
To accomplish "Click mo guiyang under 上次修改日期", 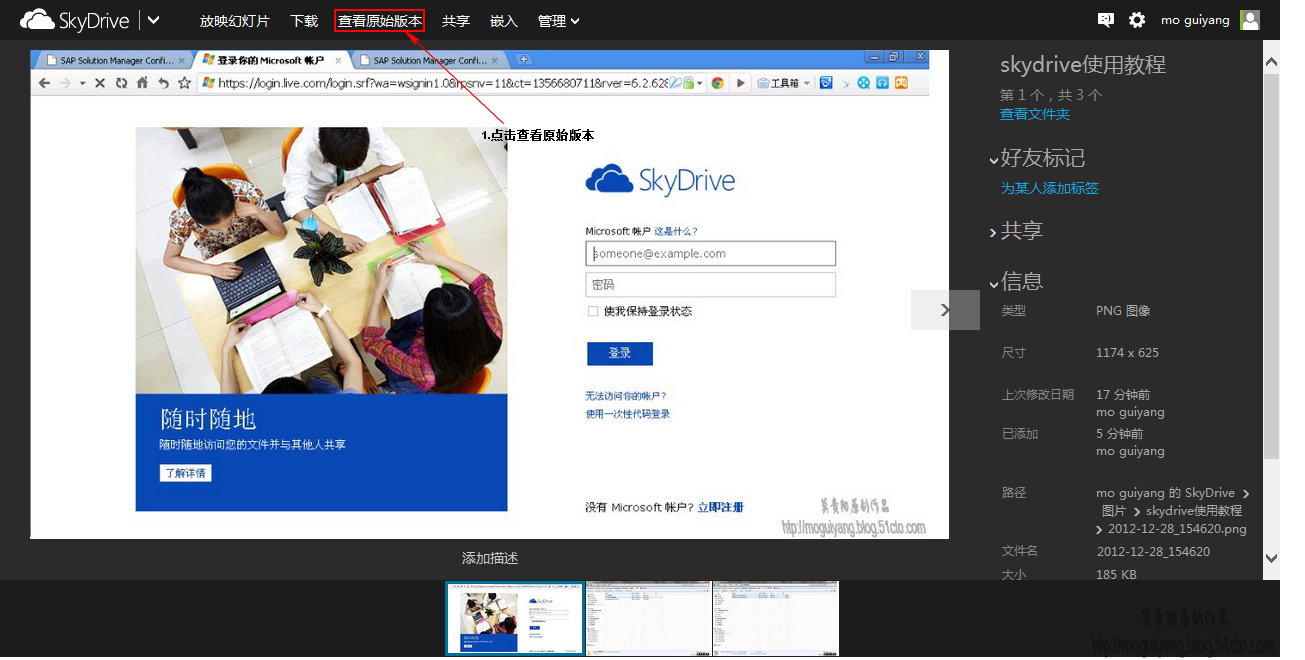I will 1130,412.
